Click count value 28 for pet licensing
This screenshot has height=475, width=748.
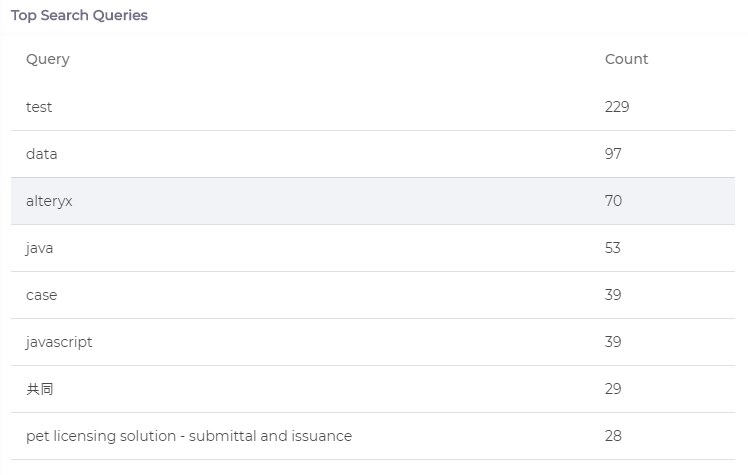point(613,436)
